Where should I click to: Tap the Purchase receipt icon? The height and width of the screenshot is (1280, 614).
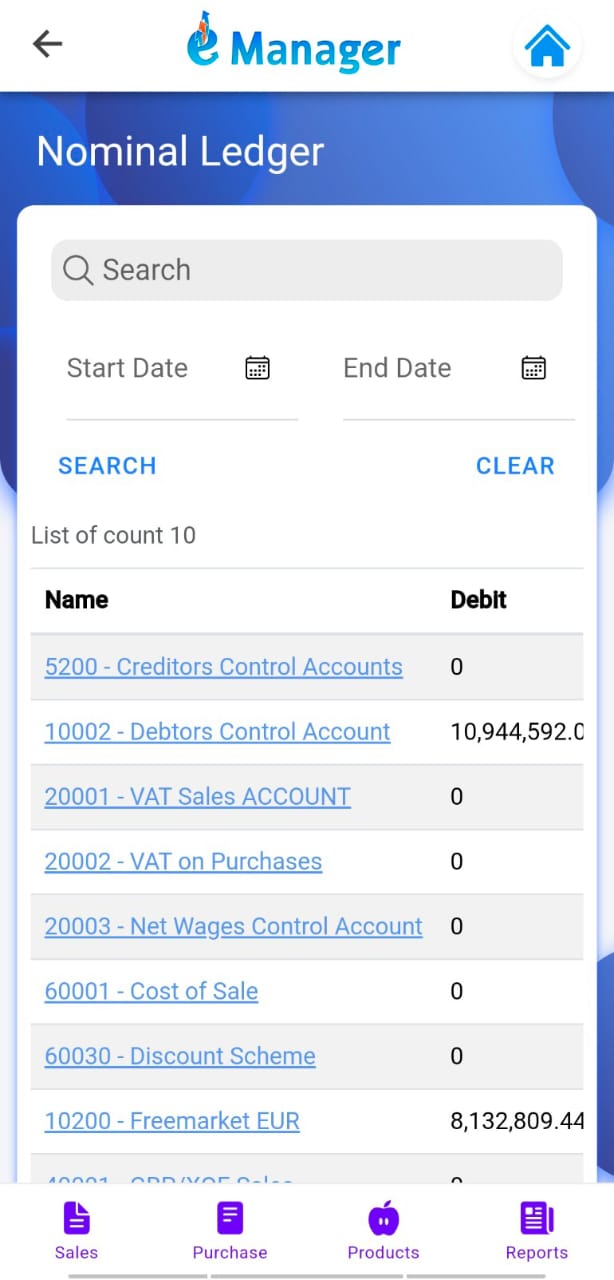[x=230, y=1218]
